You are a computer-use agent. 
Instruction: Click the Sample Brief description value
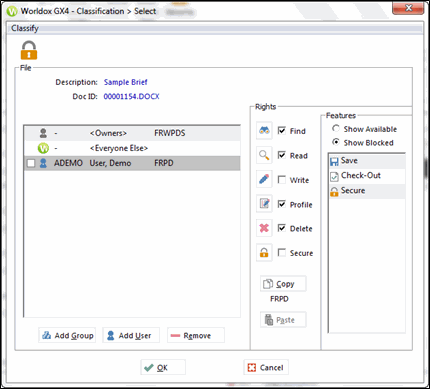pyautogui.click(x=125, y=82)
